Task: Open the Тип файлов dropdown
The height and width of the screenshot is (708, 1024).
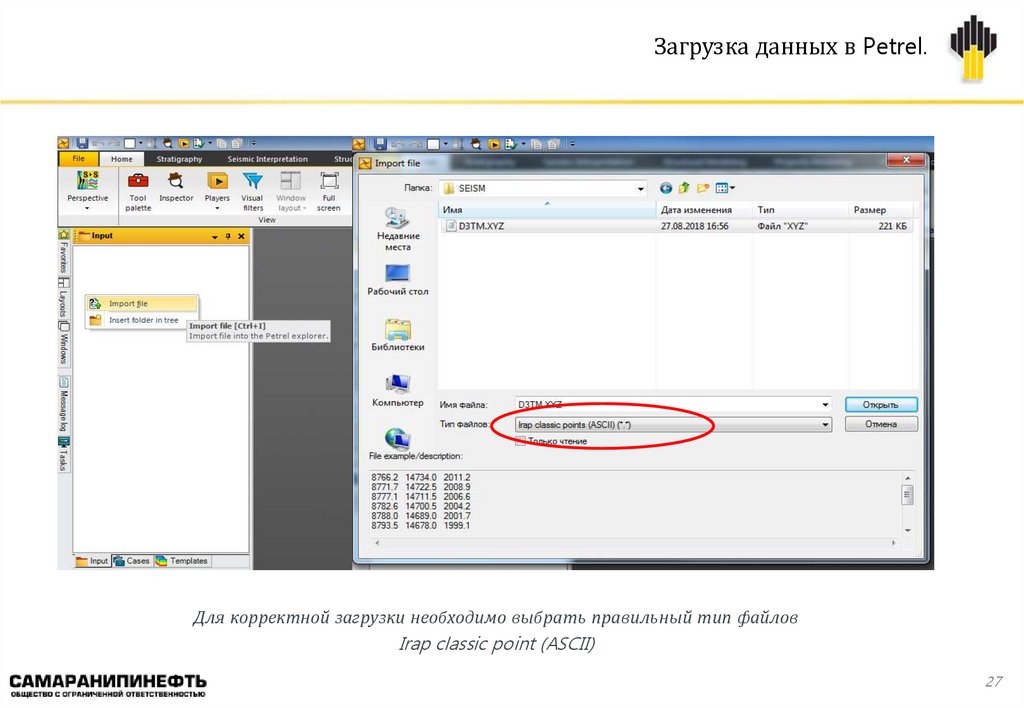Action: click(x=673, y=425)
